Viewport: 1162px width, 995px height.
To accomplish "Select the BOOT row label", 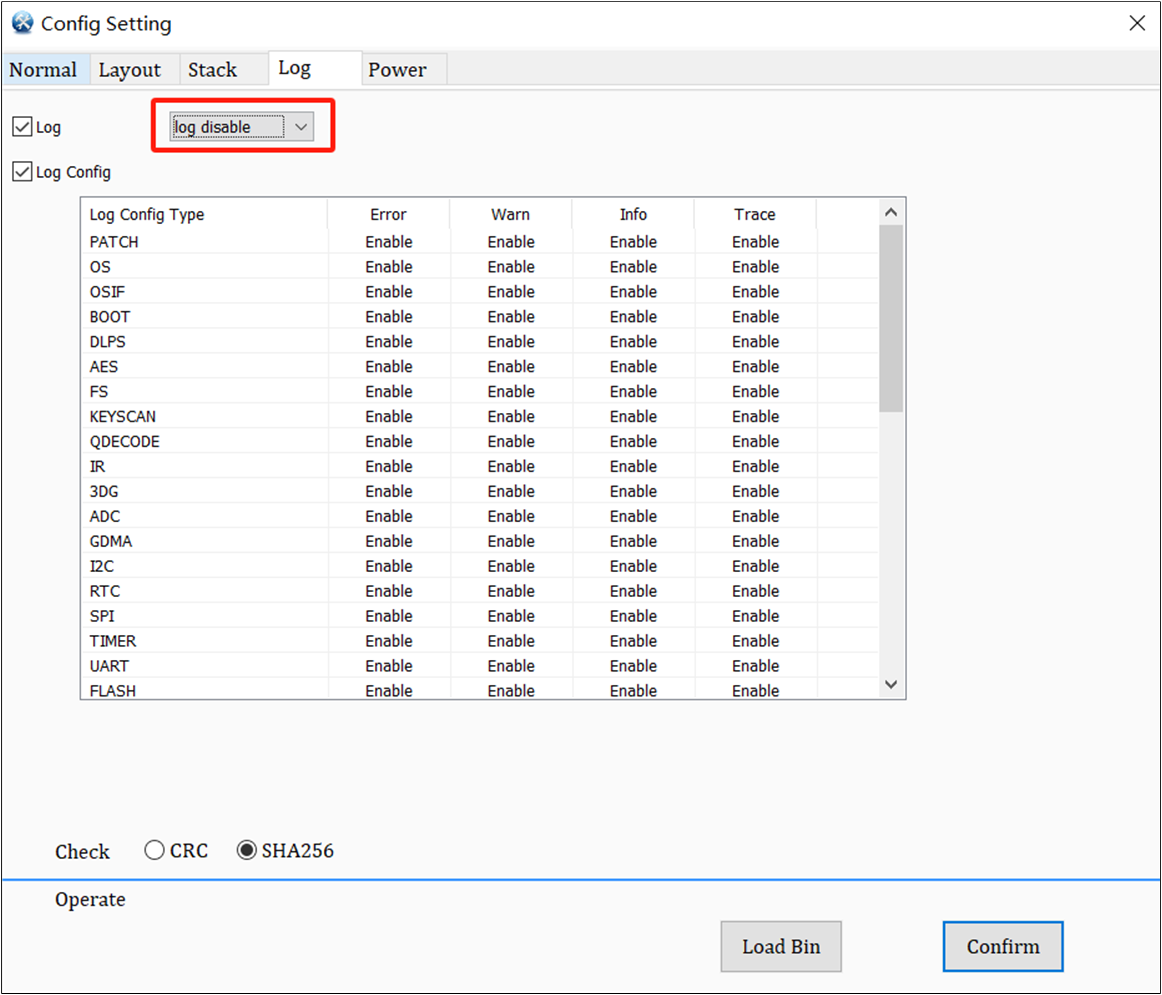I will pos(110,317).
